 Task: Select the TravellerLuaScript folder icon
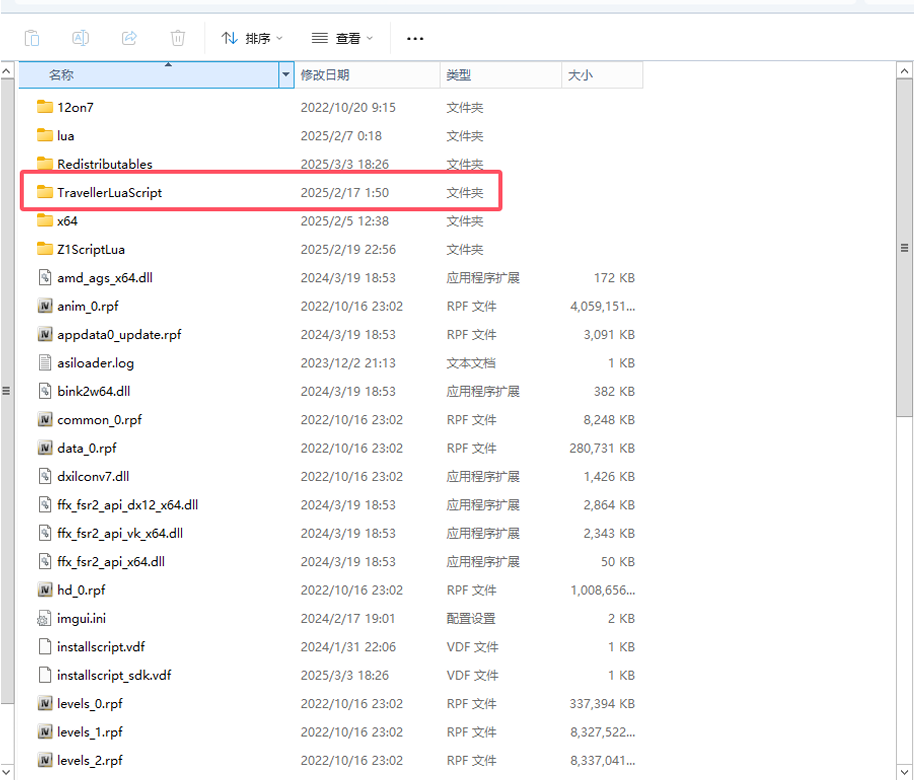point(44,192)
